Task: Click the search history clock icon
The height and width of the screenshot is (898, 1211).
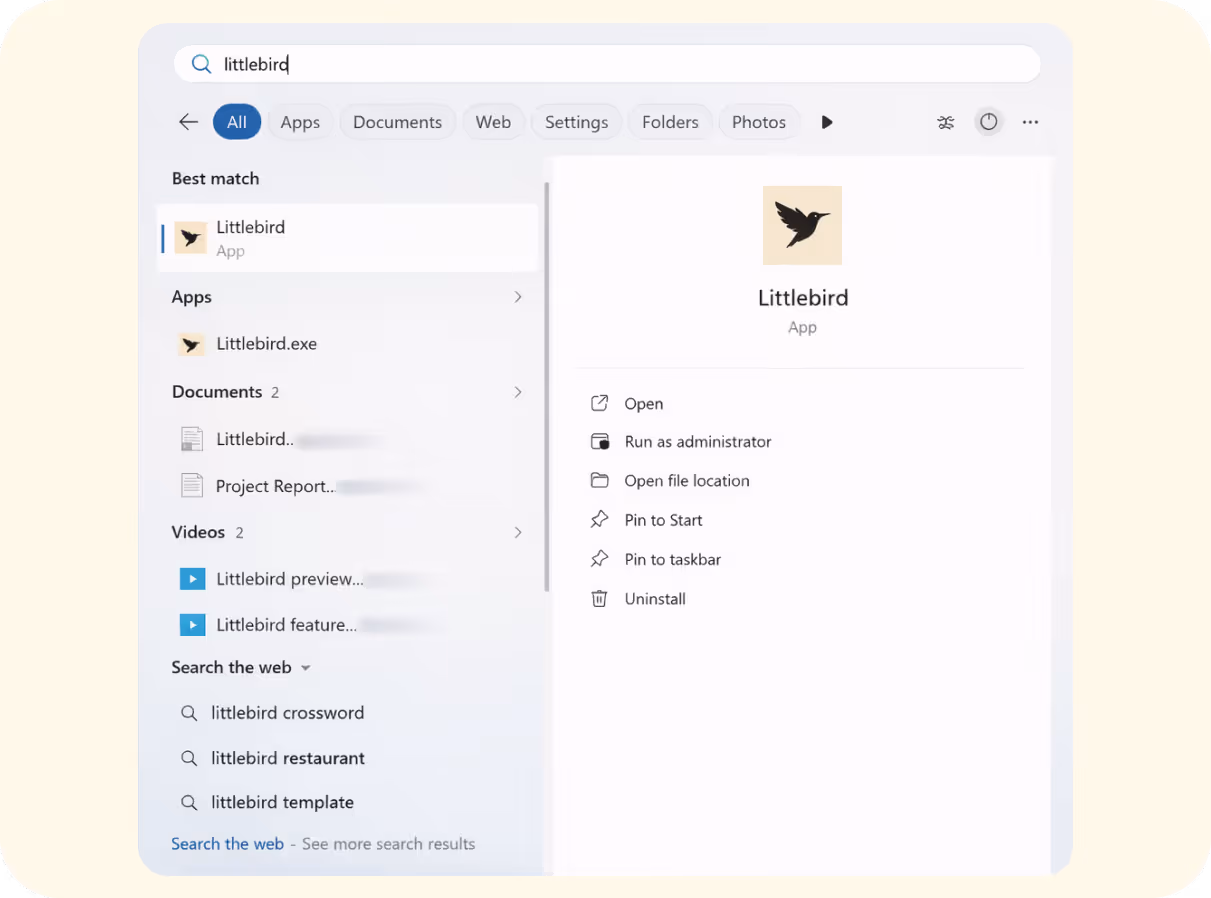Action: (x=989, y=121)
